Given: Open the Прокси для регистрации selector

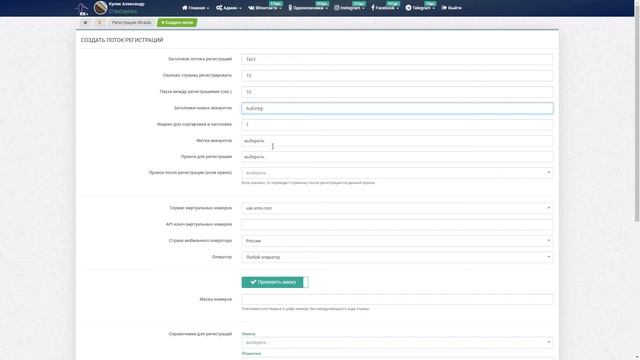Looking at the screenshot, I should tap(397, 157).
